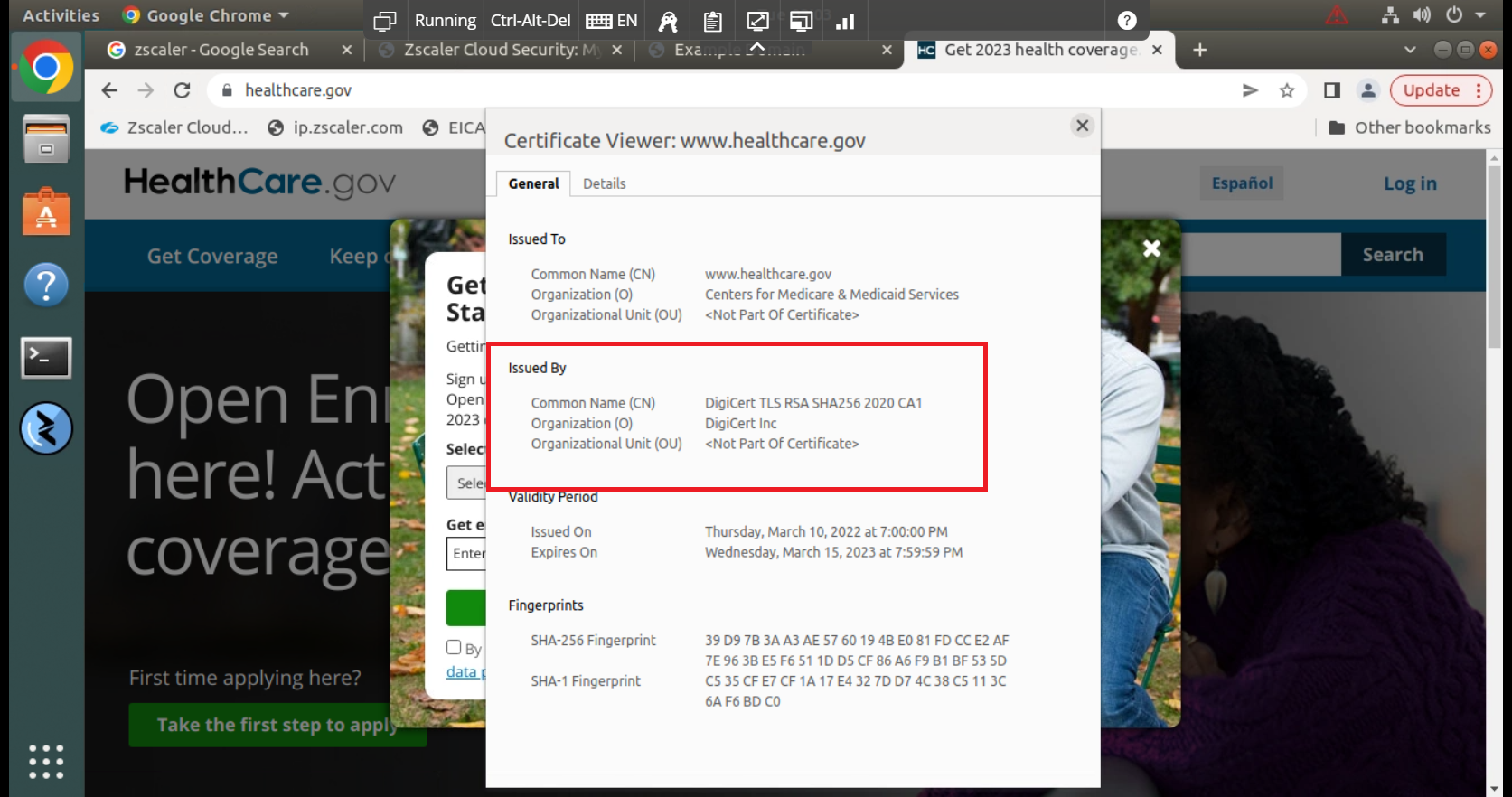The height and width of the screenshot is (797, 1512).
Task: Click 'Centers for Medicare & Medicaid Services' text
Action: [x=831, y=295]
